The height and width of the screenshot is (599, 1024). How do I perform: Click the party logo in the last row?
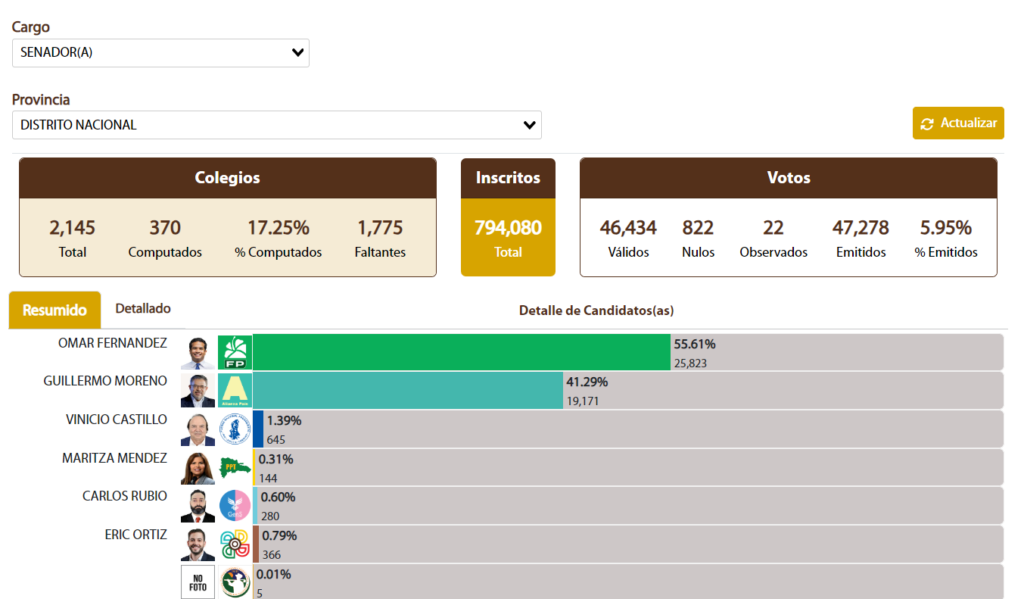pos(235,581)
